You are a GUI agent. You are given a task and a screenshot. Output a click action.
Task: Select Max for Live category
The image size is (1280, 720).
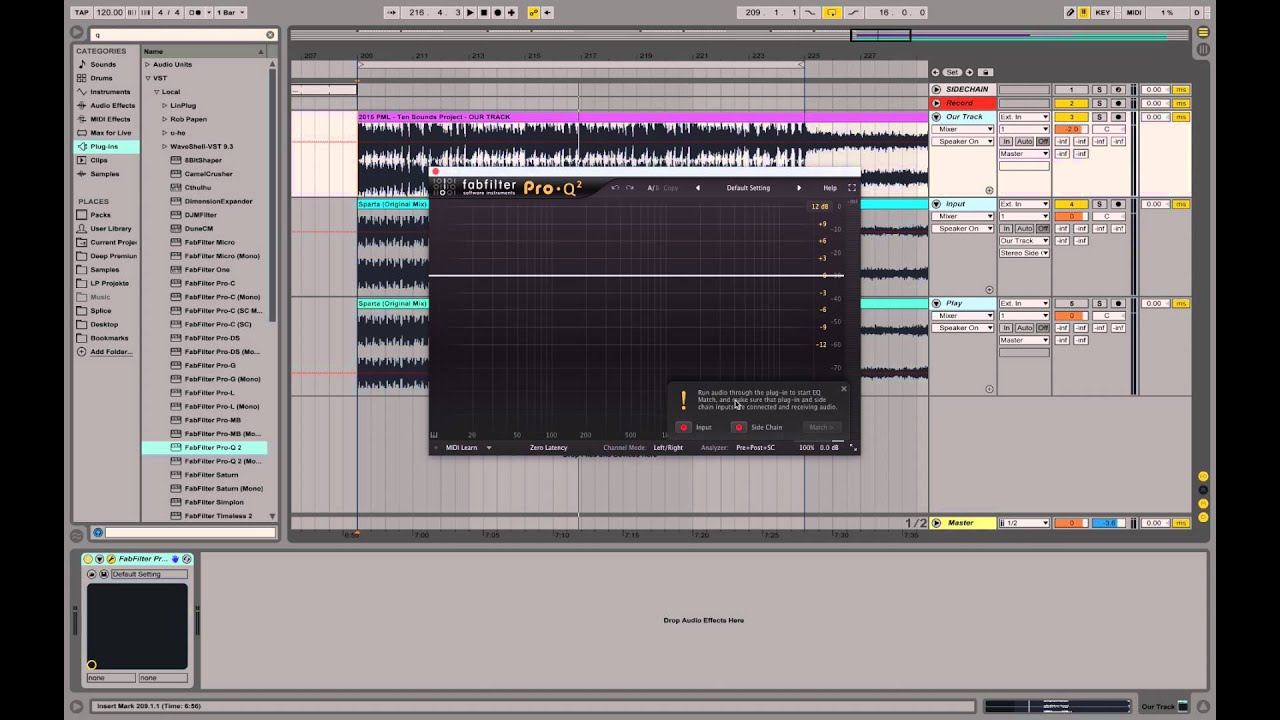tap(110, 132)
